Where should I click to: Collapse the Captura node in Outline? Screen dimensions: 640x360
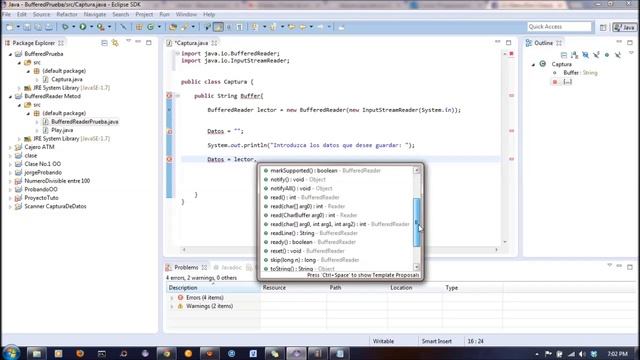533,64
